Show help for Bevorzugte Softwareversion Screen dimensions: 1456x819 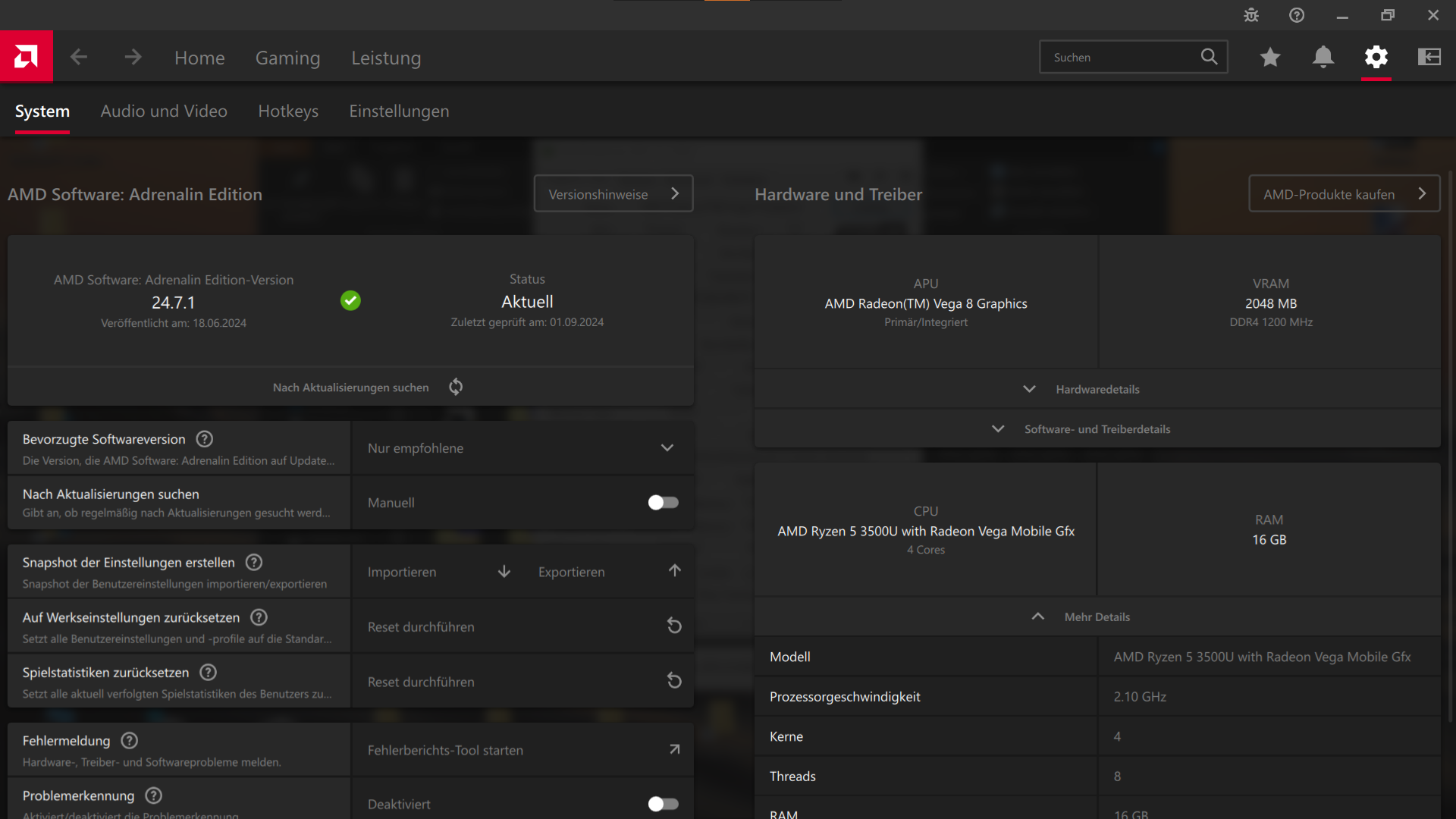tap(205, 439)
